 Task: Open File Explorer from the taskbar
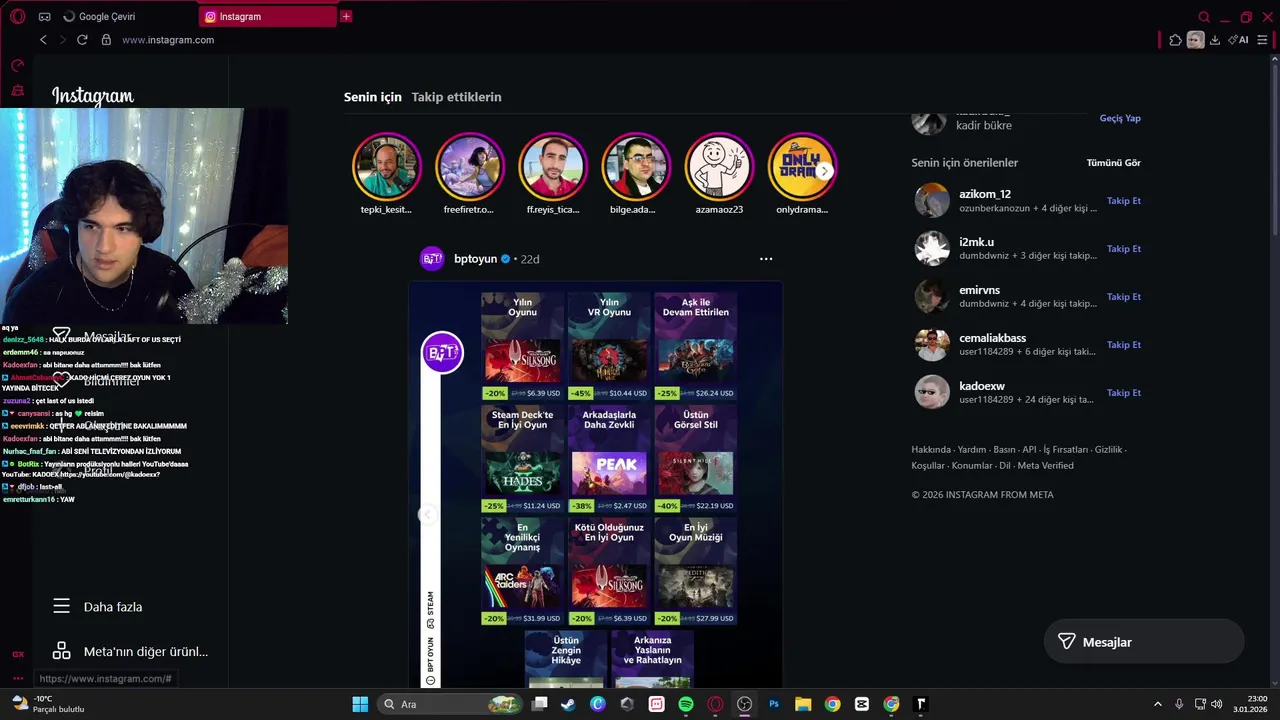(x=803, y=704)
